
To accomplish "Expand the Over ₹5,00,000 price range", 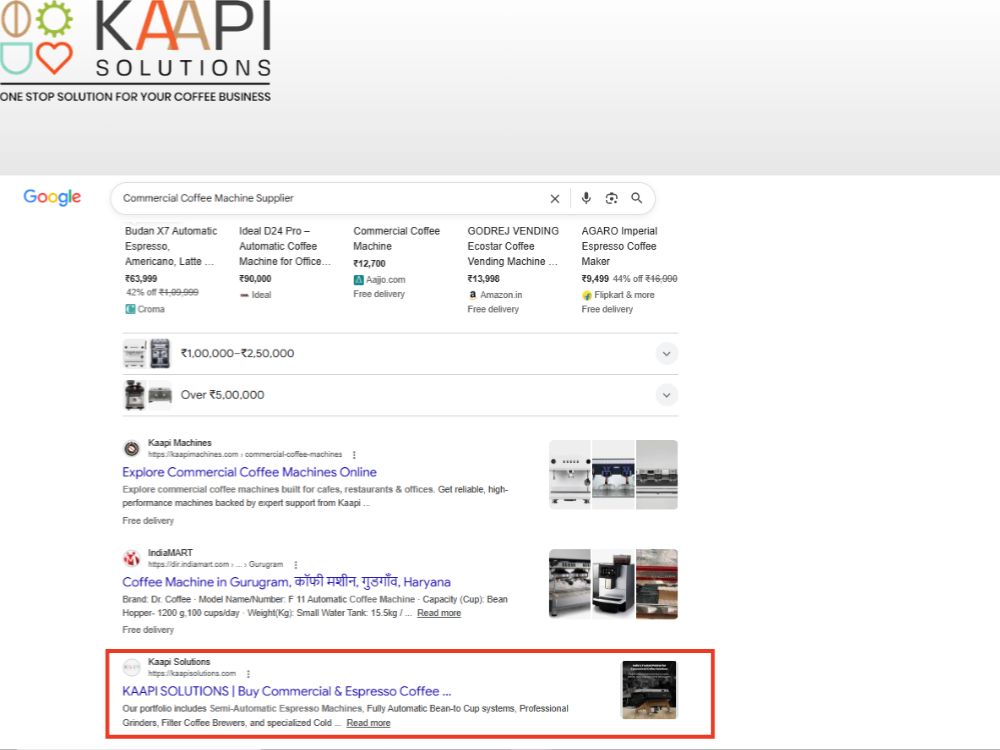I will pyautogui.click(x=666, y=395).
